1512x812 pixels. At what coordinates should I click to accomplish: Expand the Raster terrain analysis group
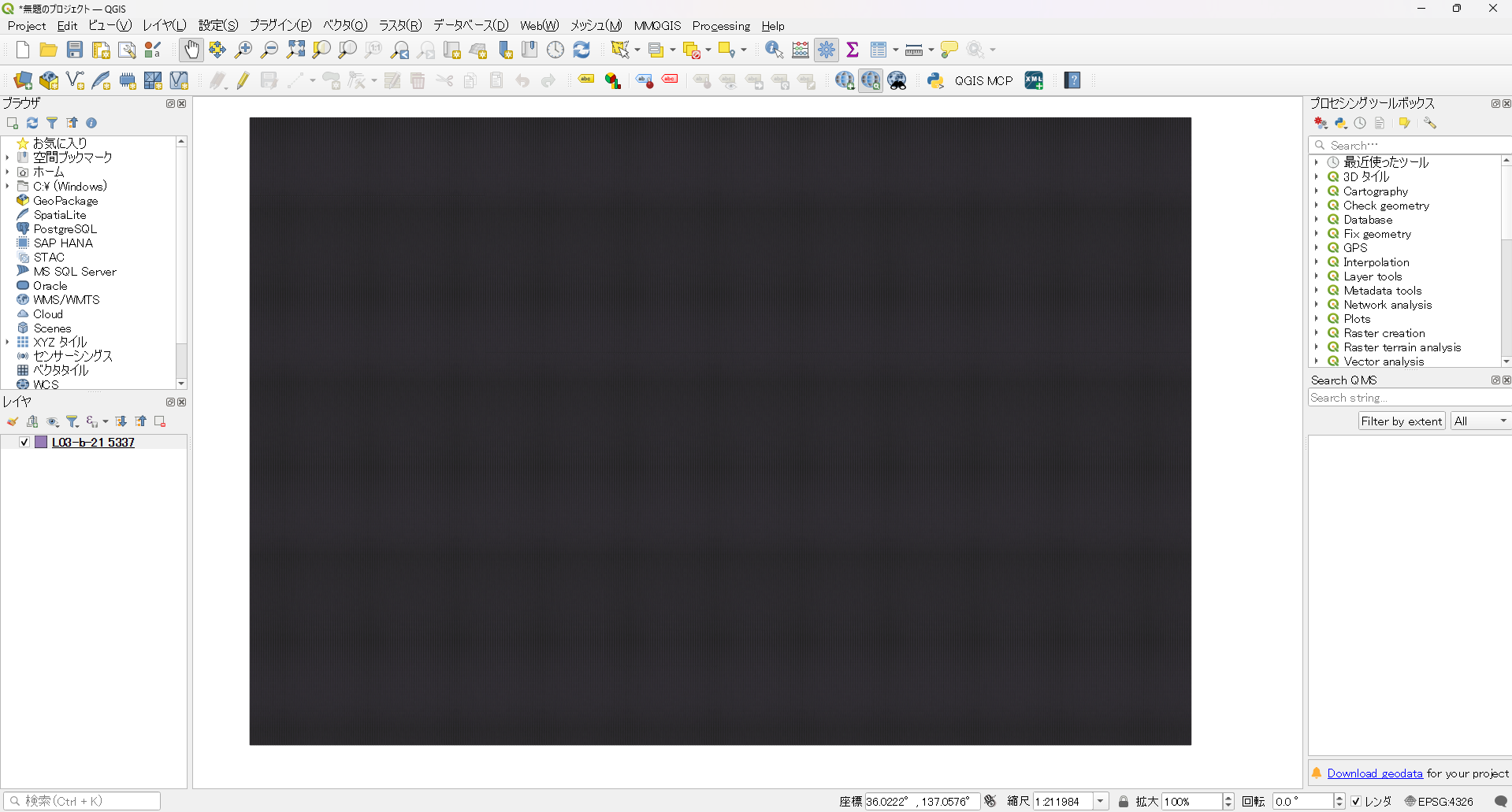coord(1316,347)
